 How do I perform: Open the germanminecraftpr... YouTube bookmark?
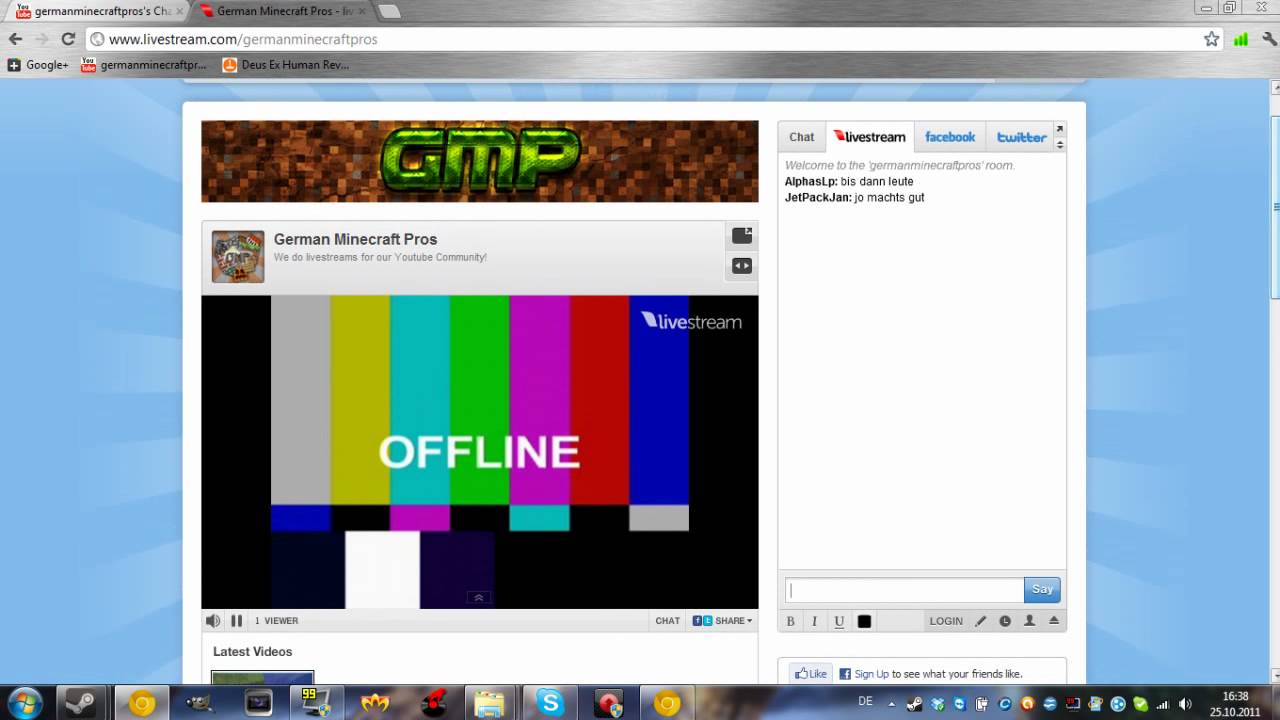[x=144, y=65]
